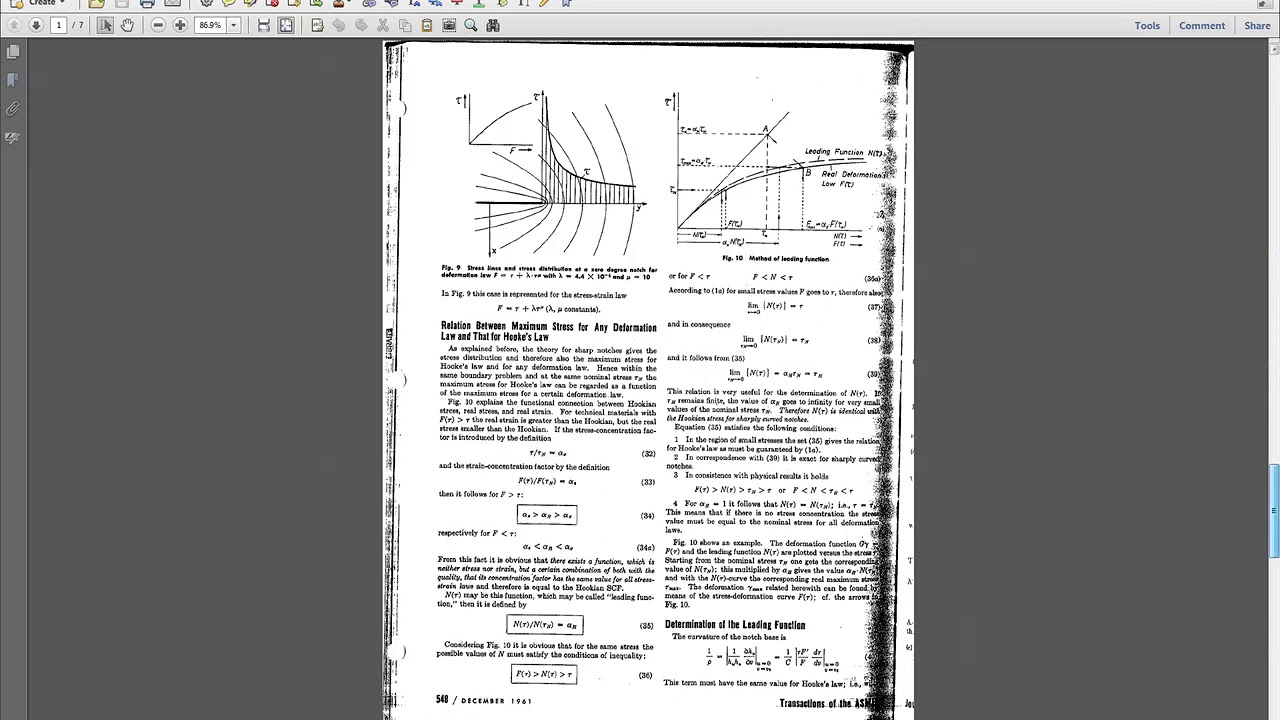
Task: Open the Page Thumbnails panel
Action: click(13, 52)
